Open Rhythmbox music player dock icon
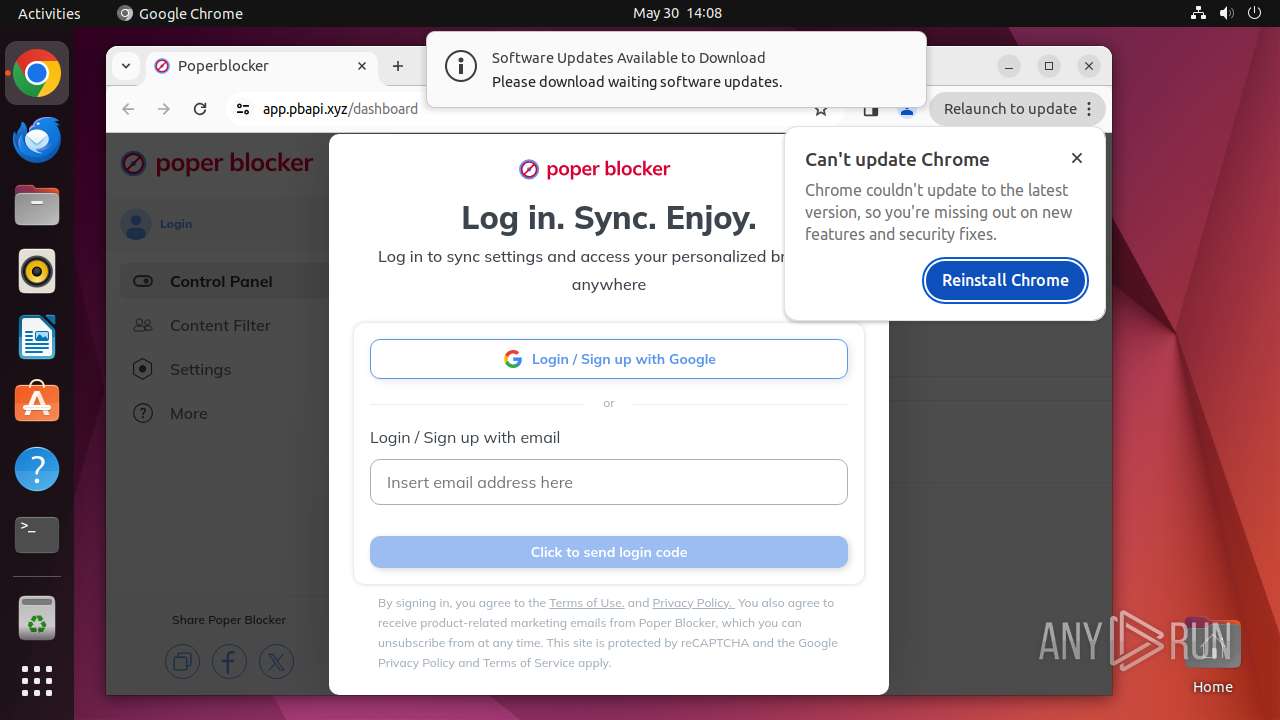Image resolution: width=1280 pixels, height=720 pixels. [x=37, y=271]
